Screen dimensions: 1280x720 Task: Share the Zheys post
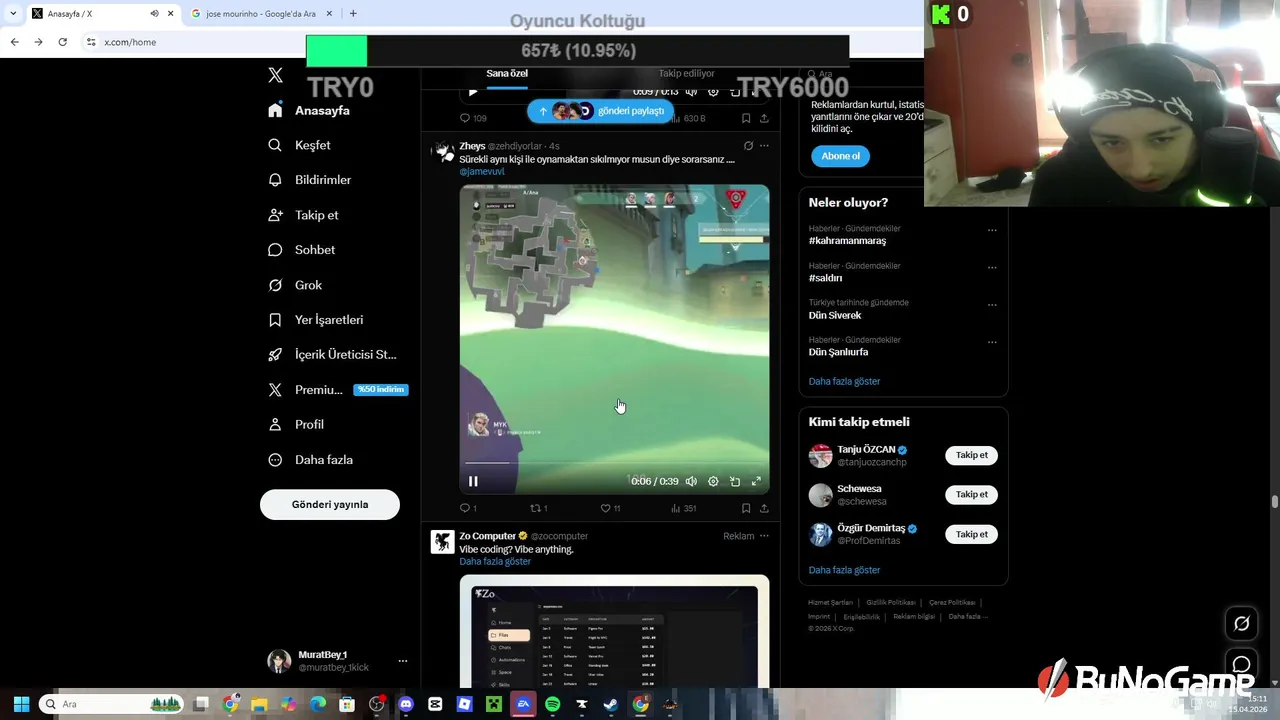pyautogui.click(x=764, y=508)
